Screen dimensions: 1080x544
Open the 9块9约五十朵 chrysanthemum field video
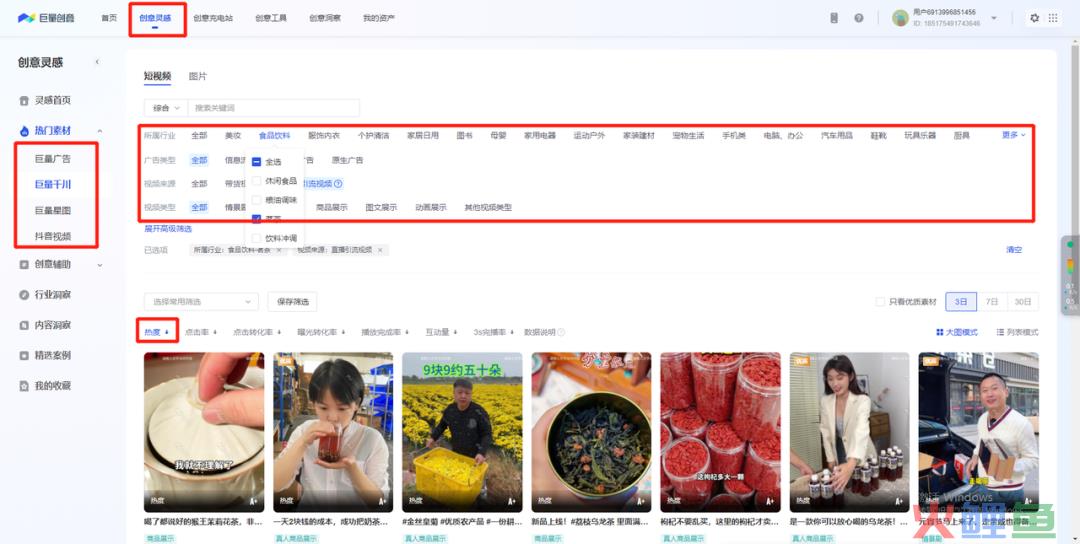pyautogui.click(x=462, y=432)
